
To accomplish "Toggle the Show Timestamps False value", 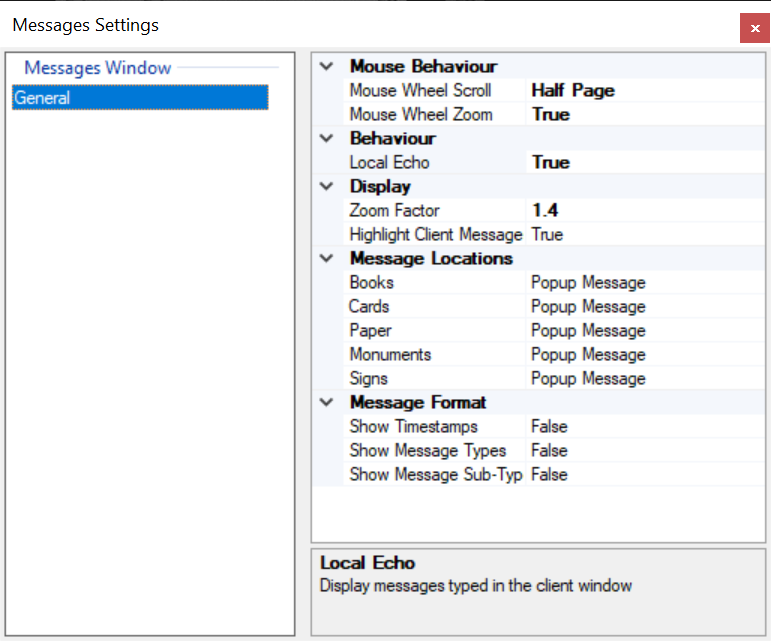I will [x=645, y=427].
